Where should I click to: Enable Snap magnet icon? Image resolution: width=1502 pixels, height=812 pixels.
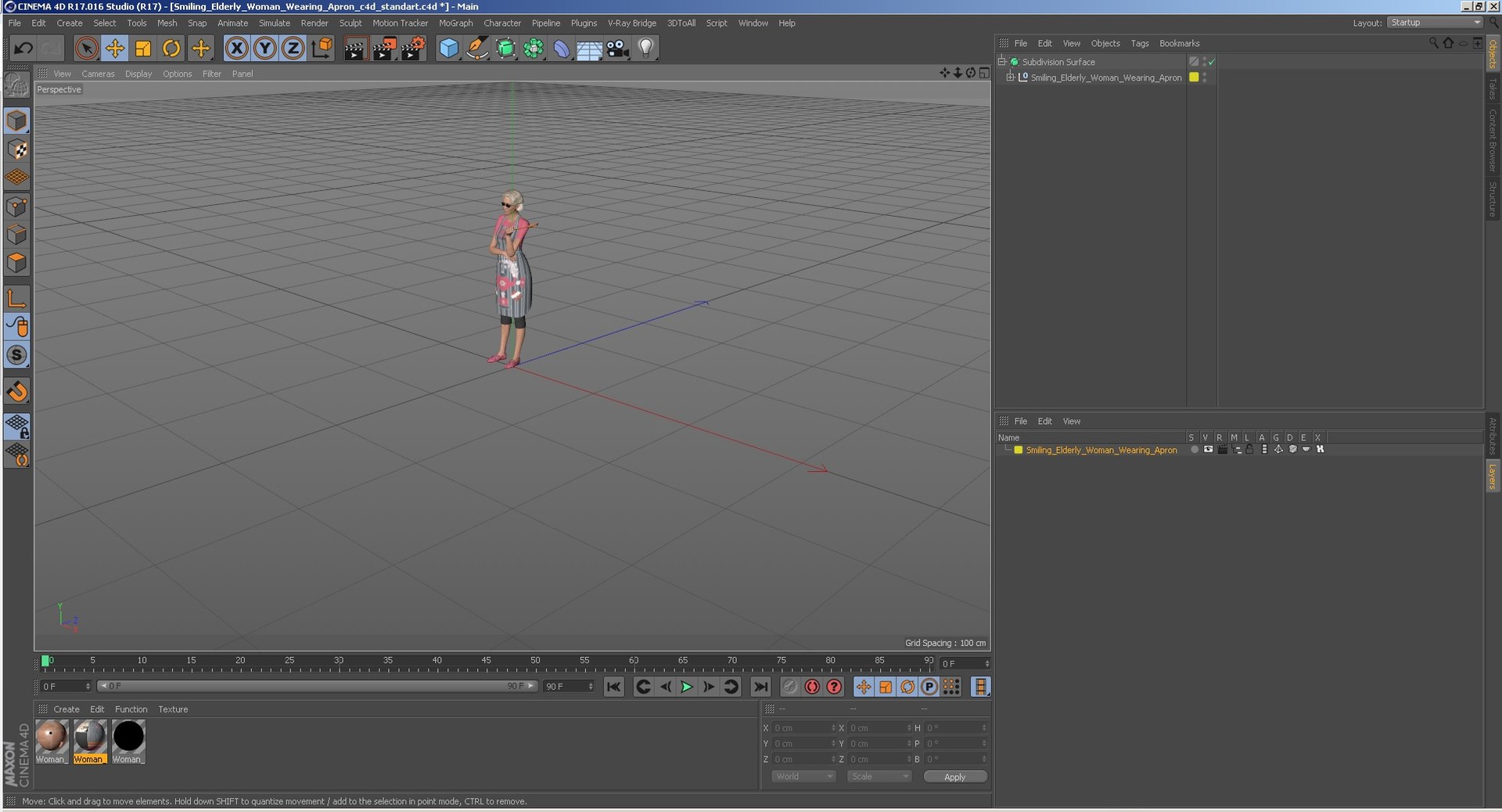tap(17, 391)
